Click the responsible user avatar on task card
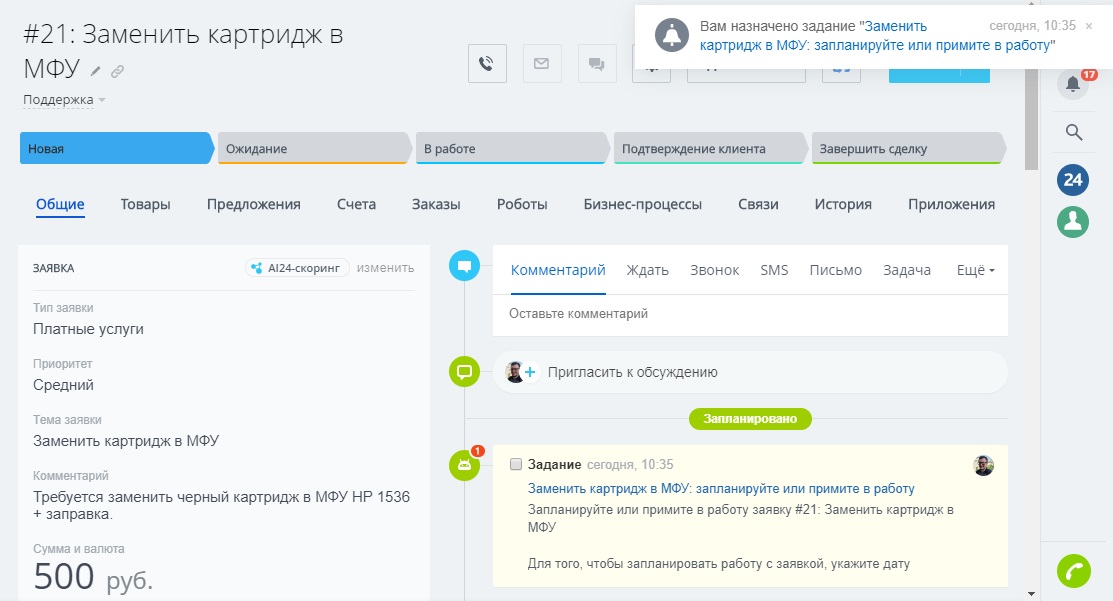 click(x=983, y=465)
